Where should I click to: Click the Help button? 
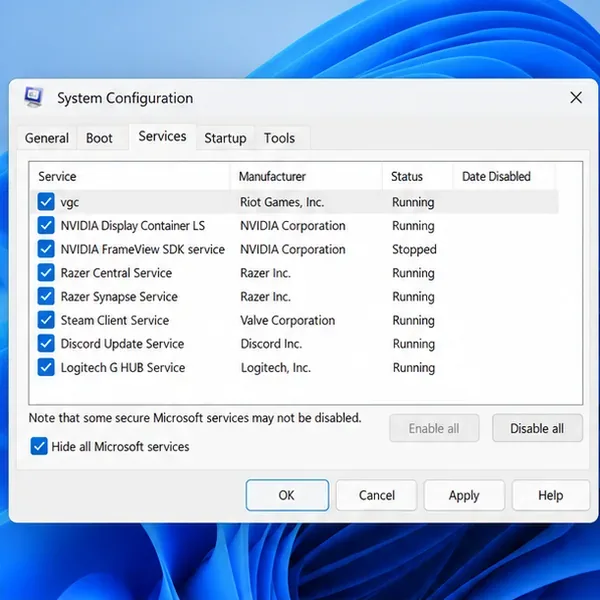(551, 495)
